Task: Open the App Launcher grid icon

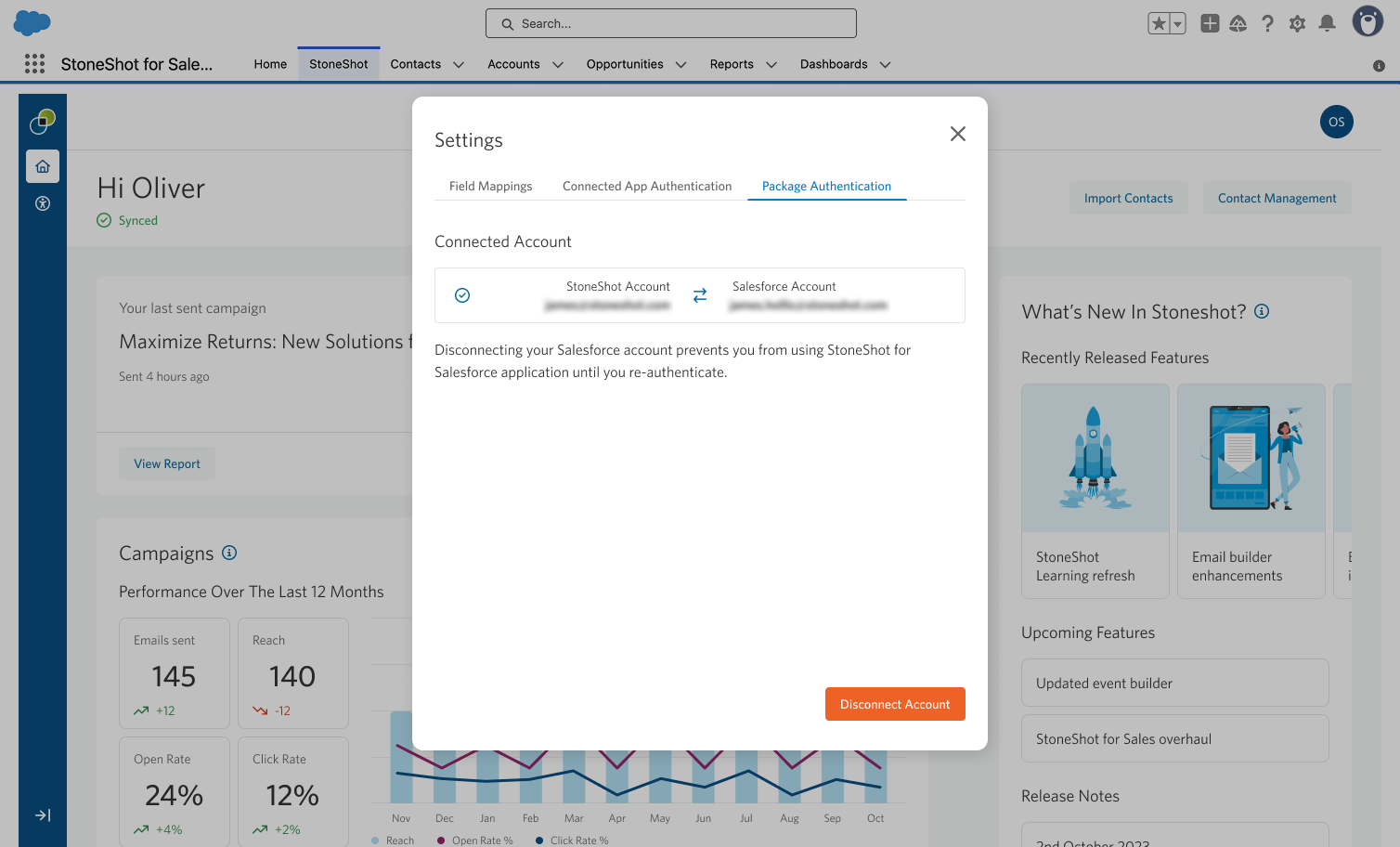Action: (x=34, y=63)
